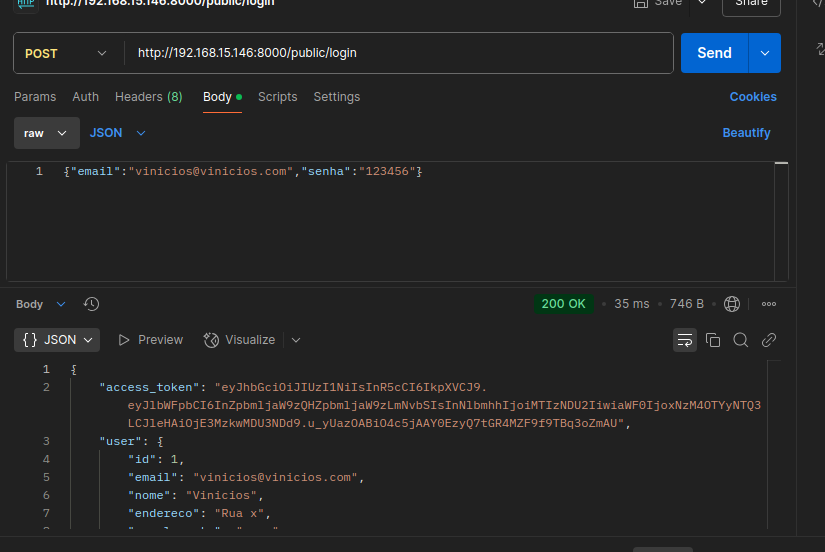Click the request body editor scrollbar
Image resolution: width=825 pixels, height=552 pixels.
tap(781, 221)
